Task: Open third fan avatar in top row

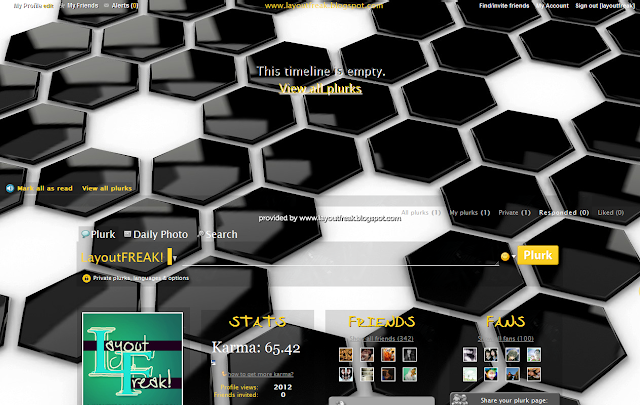Action: pyautogui.click(x=513, y=354)
